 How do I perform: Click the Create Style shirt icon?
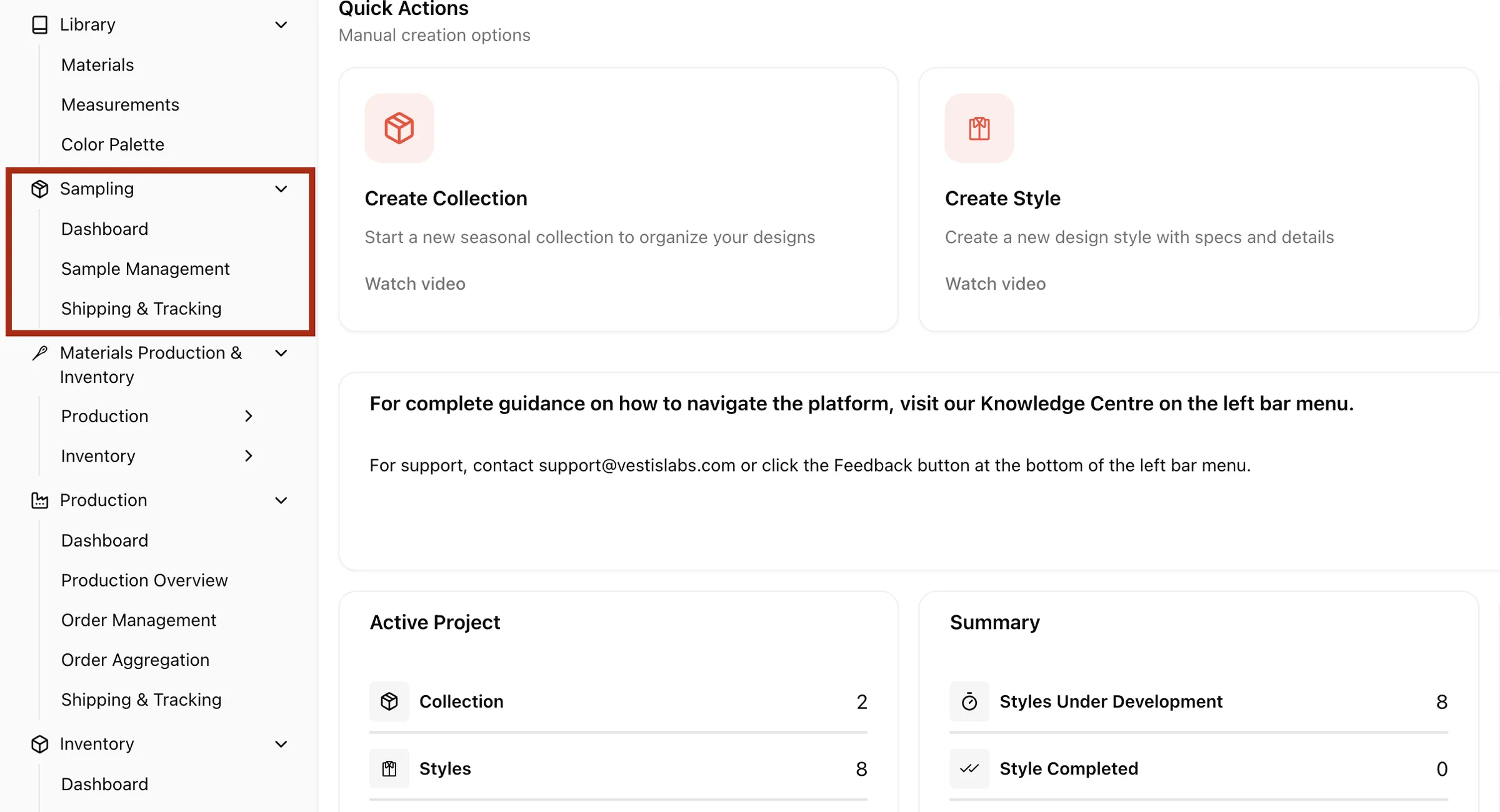(x=979, y=128)
